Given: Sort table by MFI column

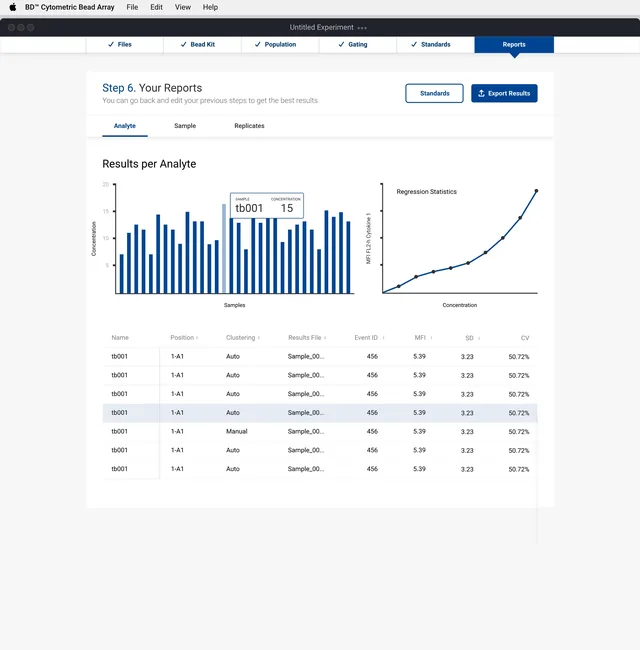Looking at the screenshot, I should coord(423,337).
